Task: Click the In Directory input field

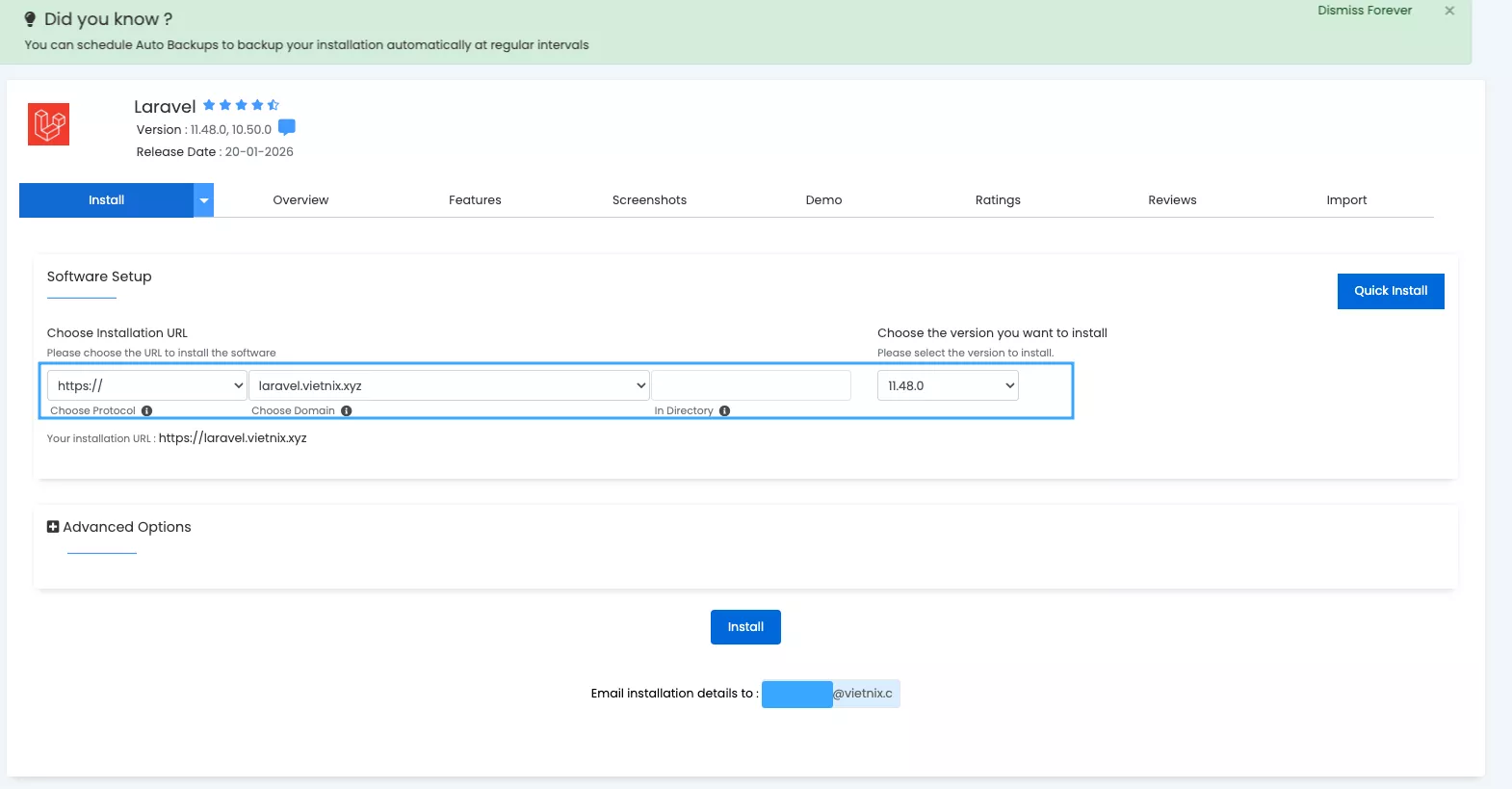Action: pos(751,385)
